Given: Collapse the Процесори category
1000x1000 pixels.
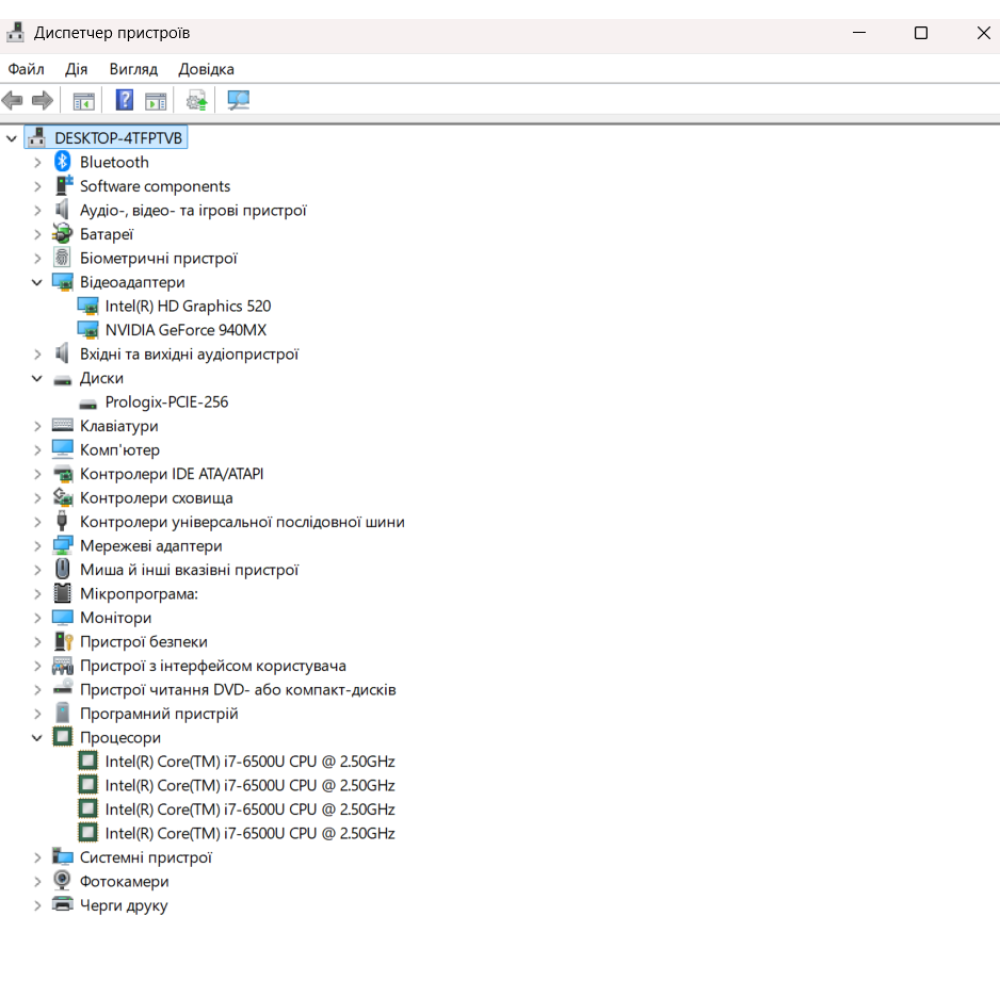Looking at the screenshot, I should [x=37, y=737].
